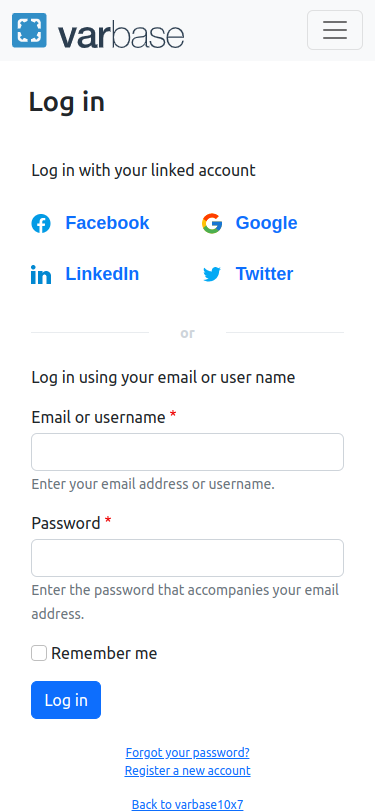Sign in with Twitter text link
375x812 pixels.
pyautogui.click(x=264, y=273)
